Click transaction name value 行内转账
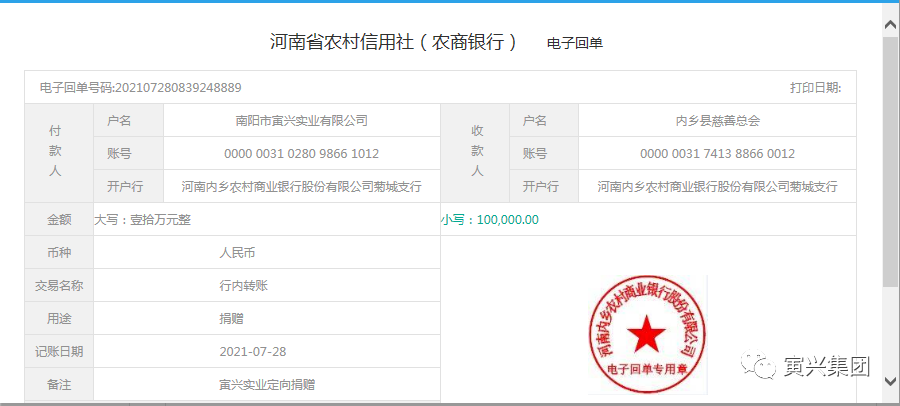The image size is (900, 406). pyautogui.click(x=243, y=285)
